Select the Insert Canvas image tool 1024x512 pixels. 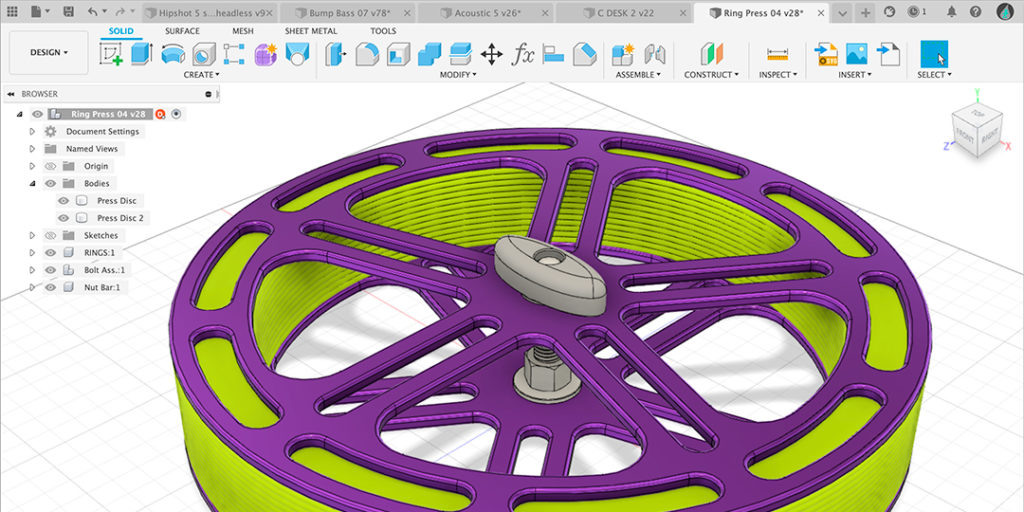[x=857, y=54]
